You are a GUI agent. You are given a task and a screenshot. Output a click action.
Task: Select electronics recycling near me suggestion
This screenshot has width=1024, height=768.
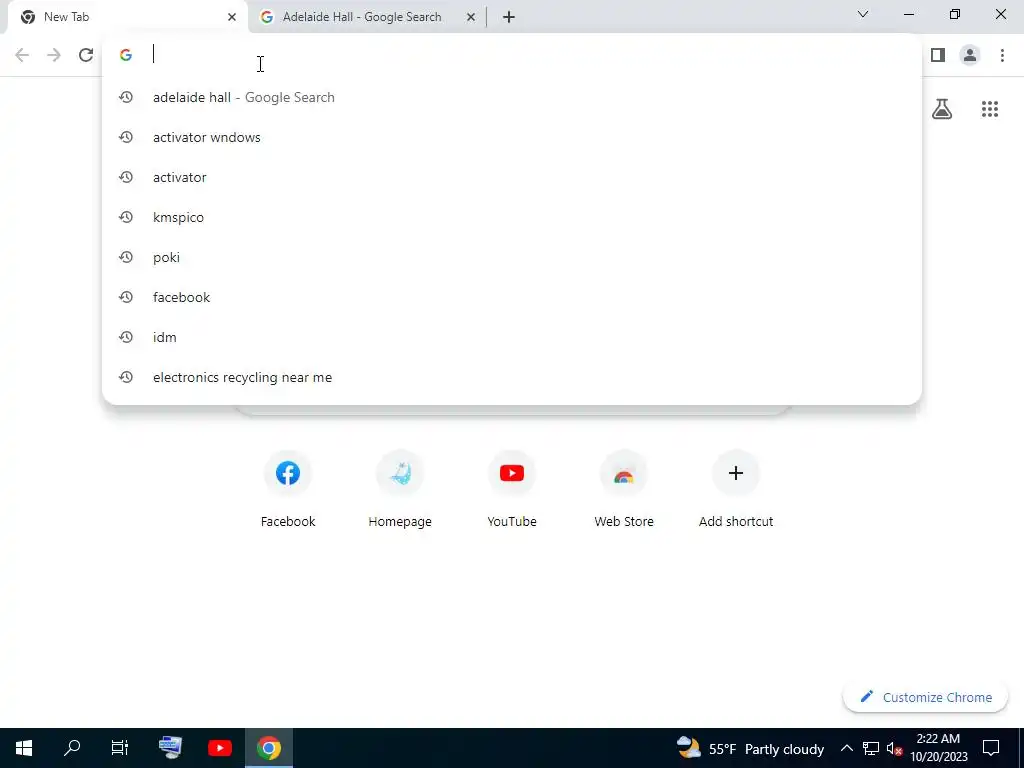coord(512,377)
